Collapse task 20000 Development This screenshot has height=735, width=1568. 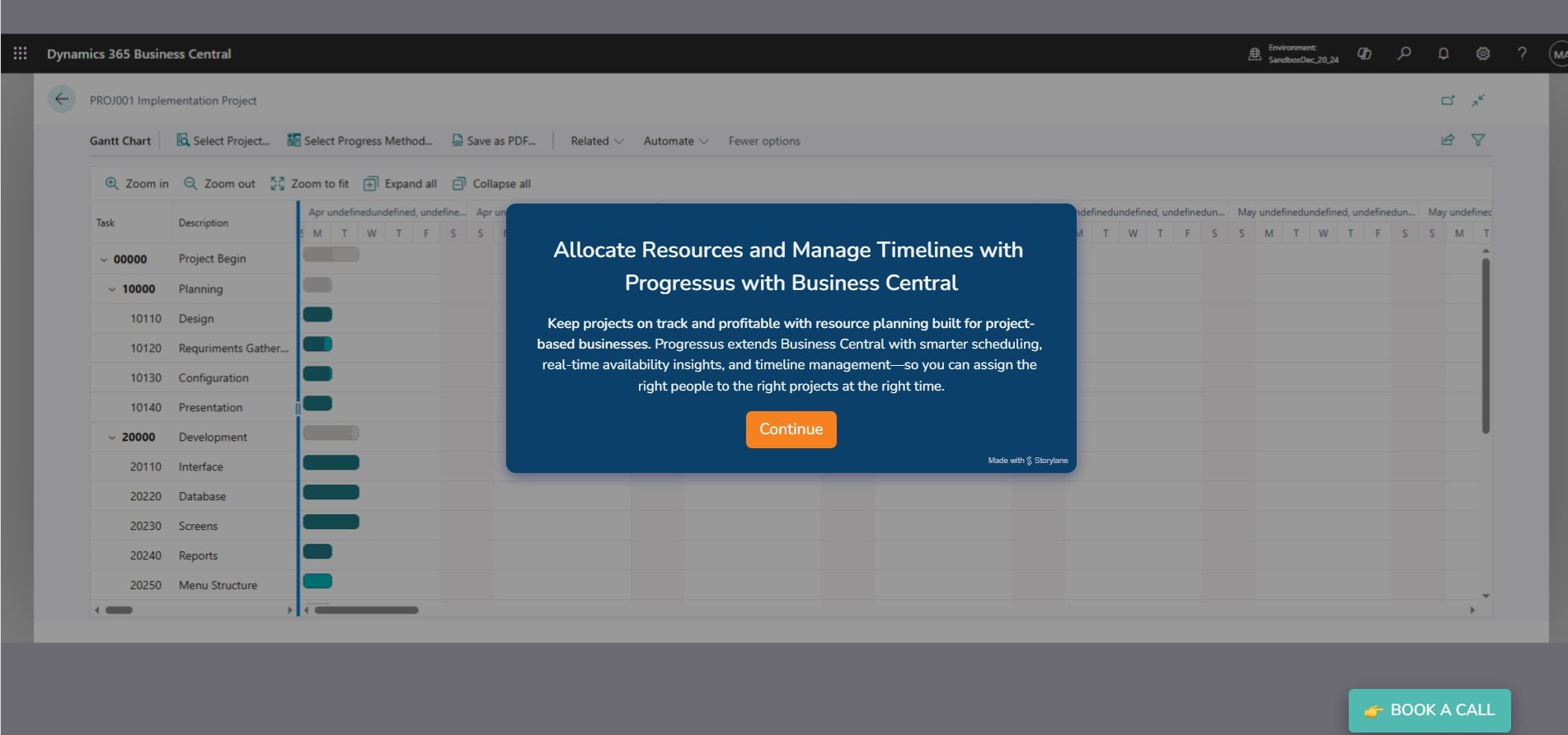click(x=112, y=438)
